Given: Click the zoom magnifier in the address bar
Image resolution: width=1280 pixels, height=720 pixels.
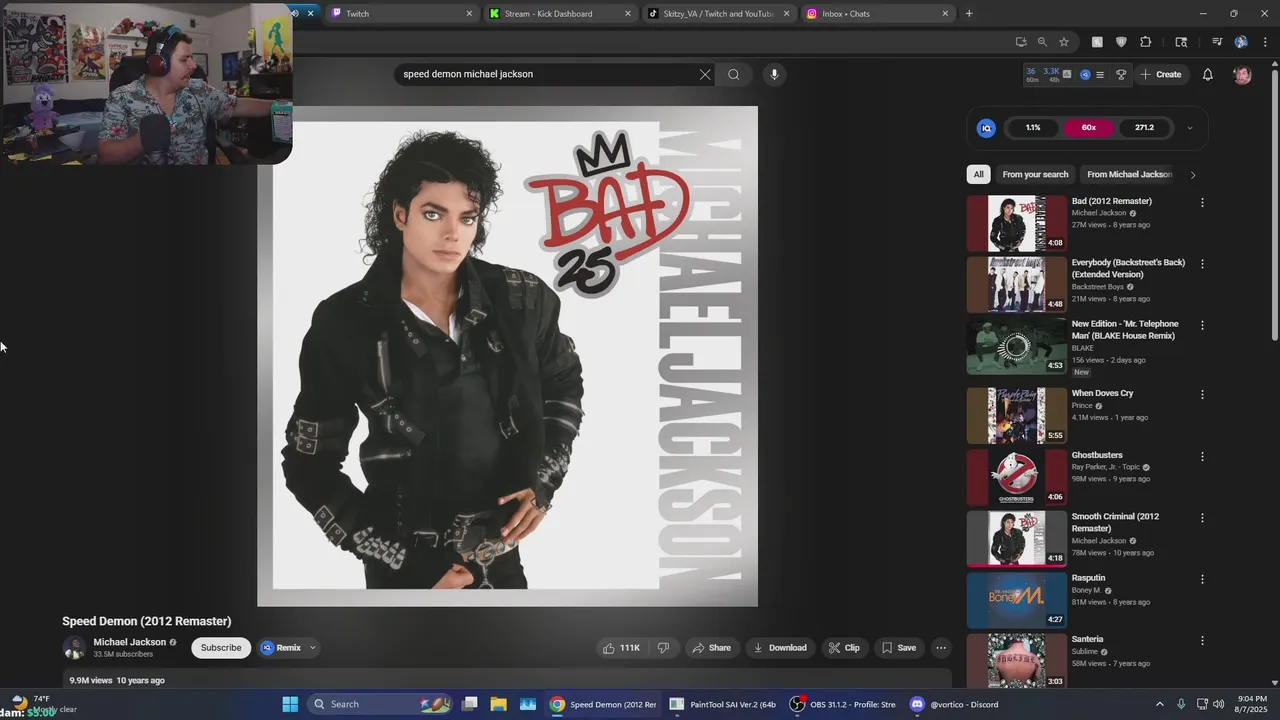Looking at the screenshot, I should tap(1042, 42).
